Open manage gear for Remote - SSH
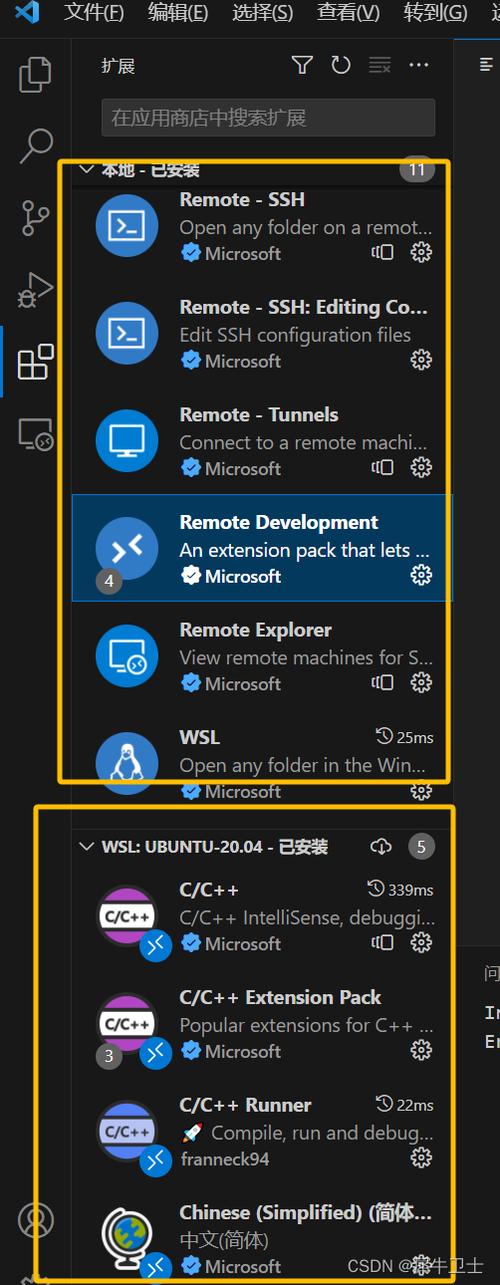 coord(421,253)
